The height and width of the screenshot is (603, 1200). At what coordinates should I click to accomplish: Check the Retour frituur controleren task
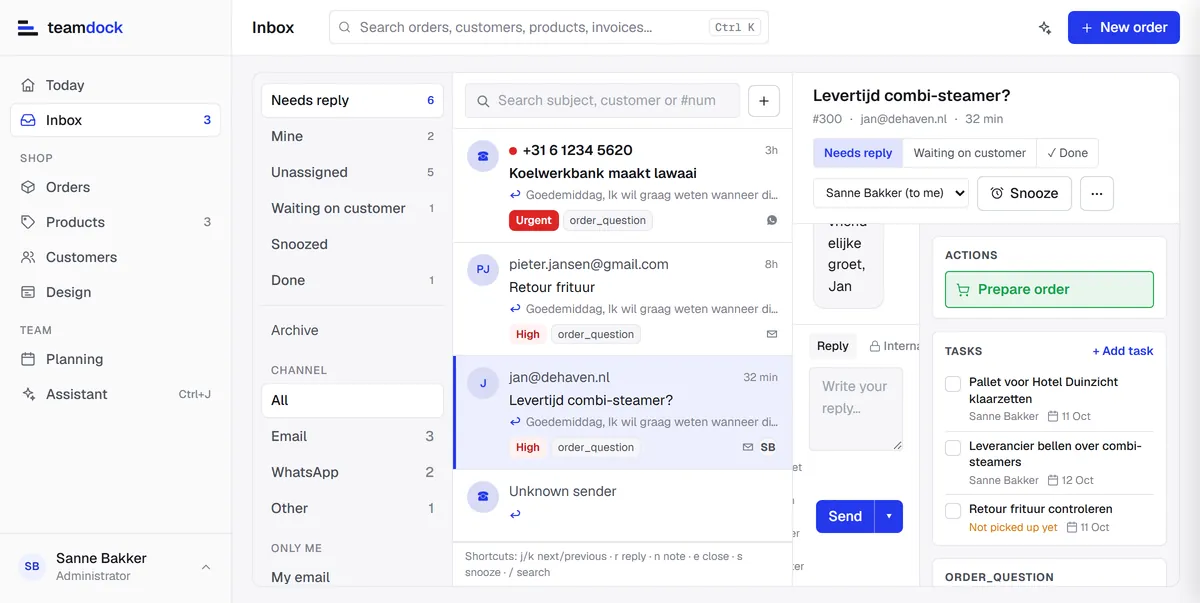pyautogui.click(x=953, y=511)
